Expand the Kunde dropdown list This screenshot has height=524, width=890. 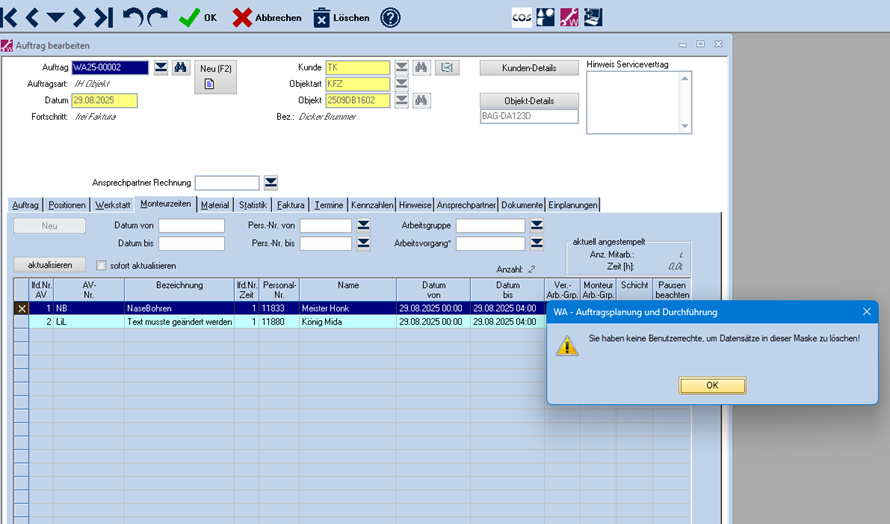401,68
